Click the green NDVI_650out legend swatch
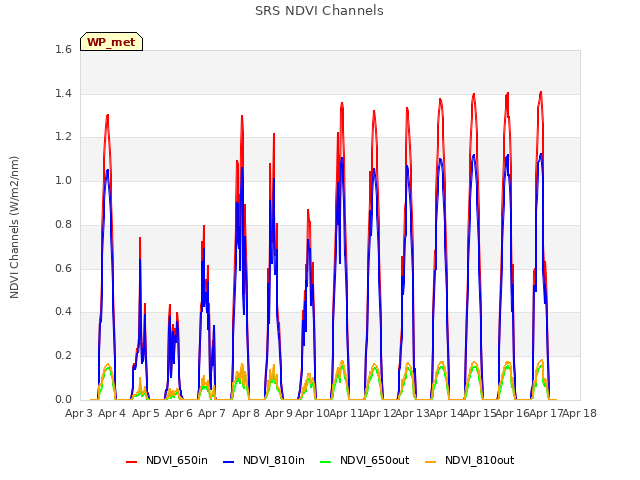The height and width of the screenshot is (480, 640). (x=325, y=461)
